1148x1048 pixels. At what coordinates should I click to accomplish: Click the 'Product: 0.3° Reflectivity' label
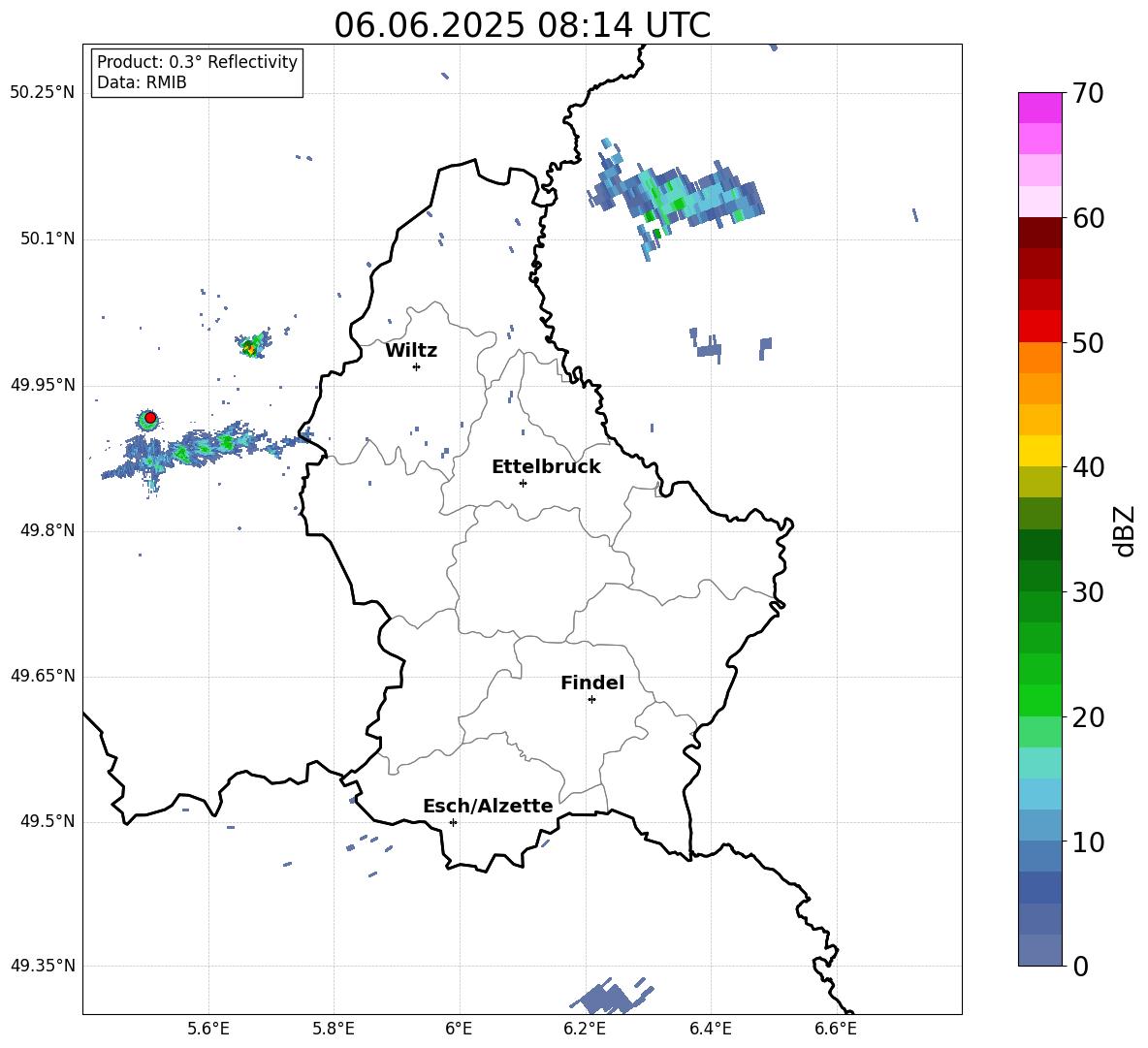[197, 62]
